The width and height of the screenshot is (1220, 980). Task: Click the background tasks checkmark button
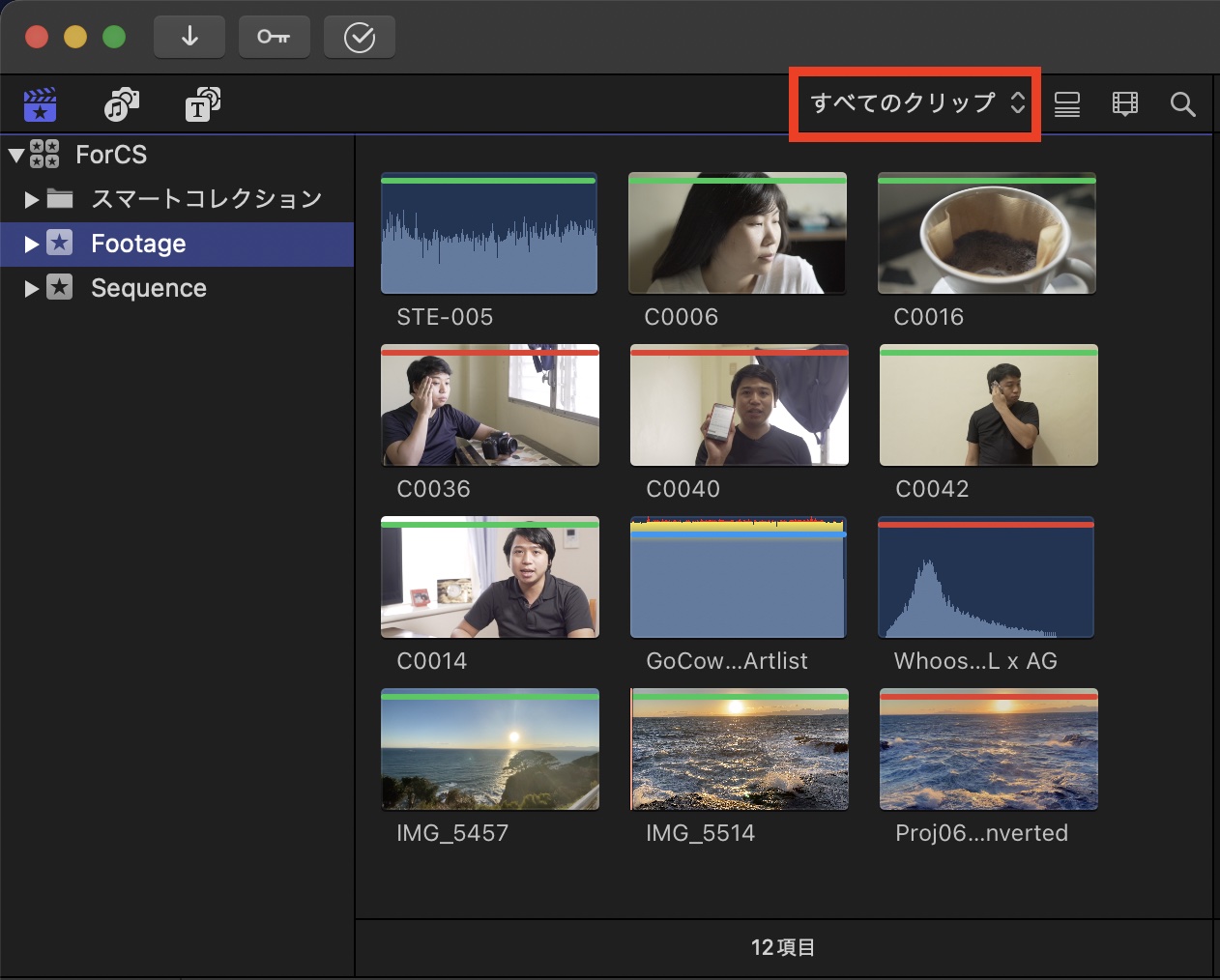coord(359,38)
